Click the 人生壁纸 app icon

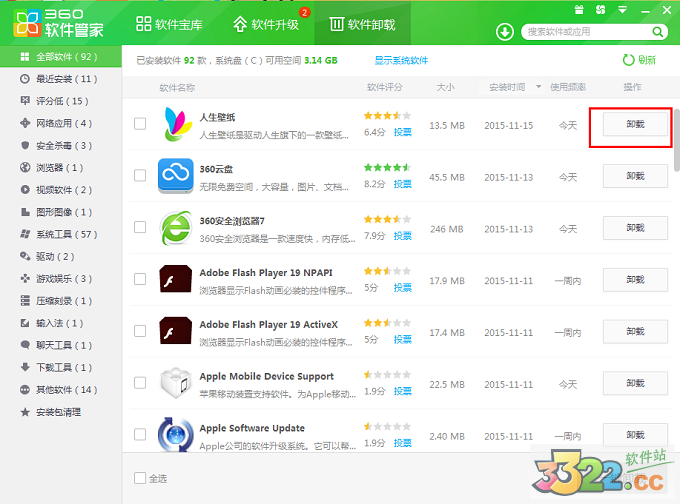pyautogui.click(x=178, y=124)
